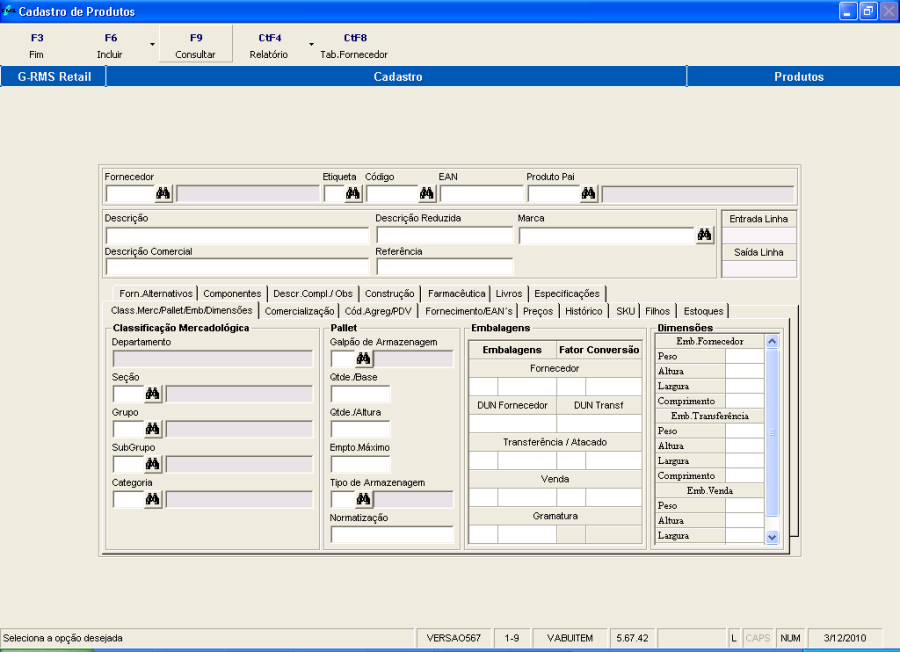Click the Descrição input field

click(236, 235)
